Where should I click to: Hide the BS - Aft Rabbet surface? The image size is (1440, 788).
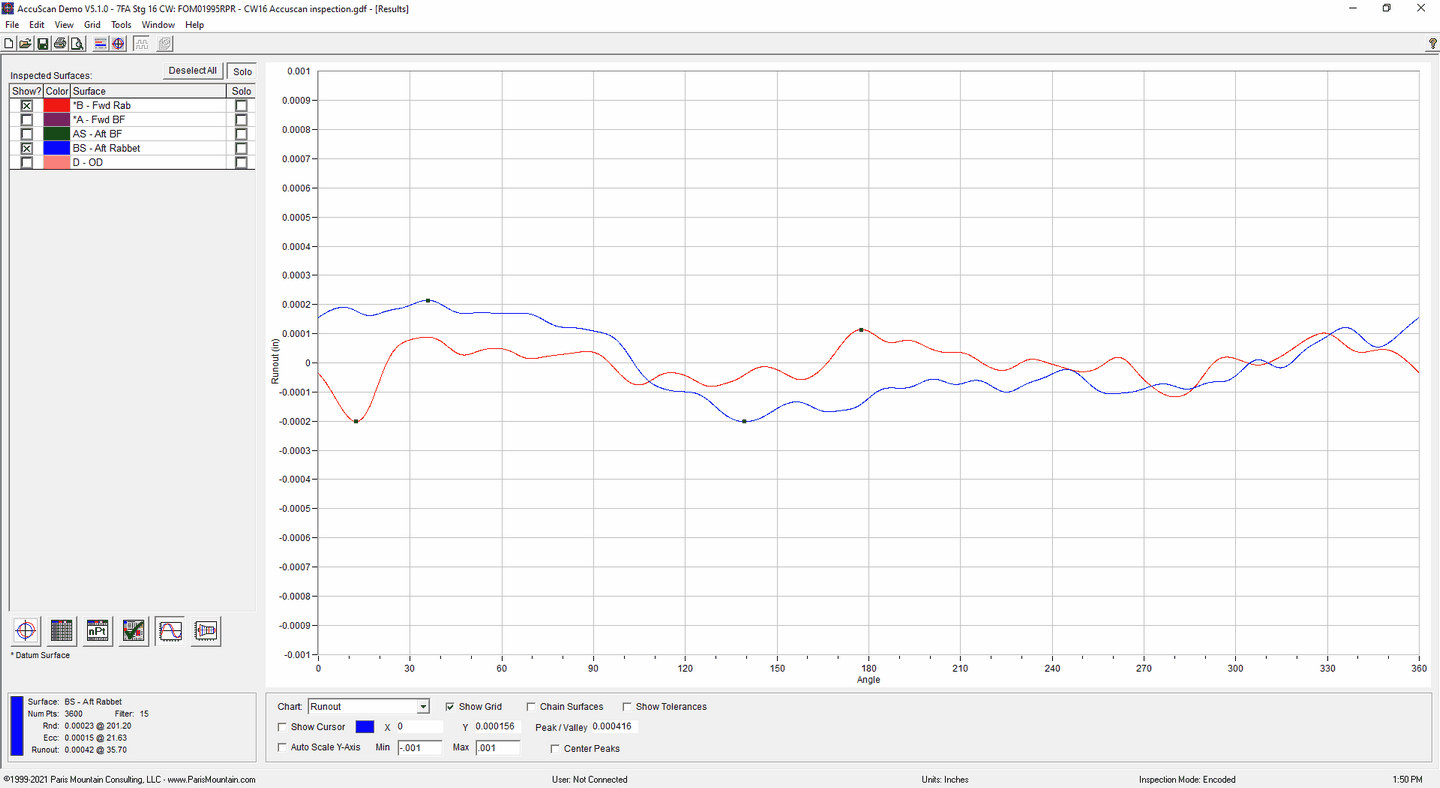point(27,148)
